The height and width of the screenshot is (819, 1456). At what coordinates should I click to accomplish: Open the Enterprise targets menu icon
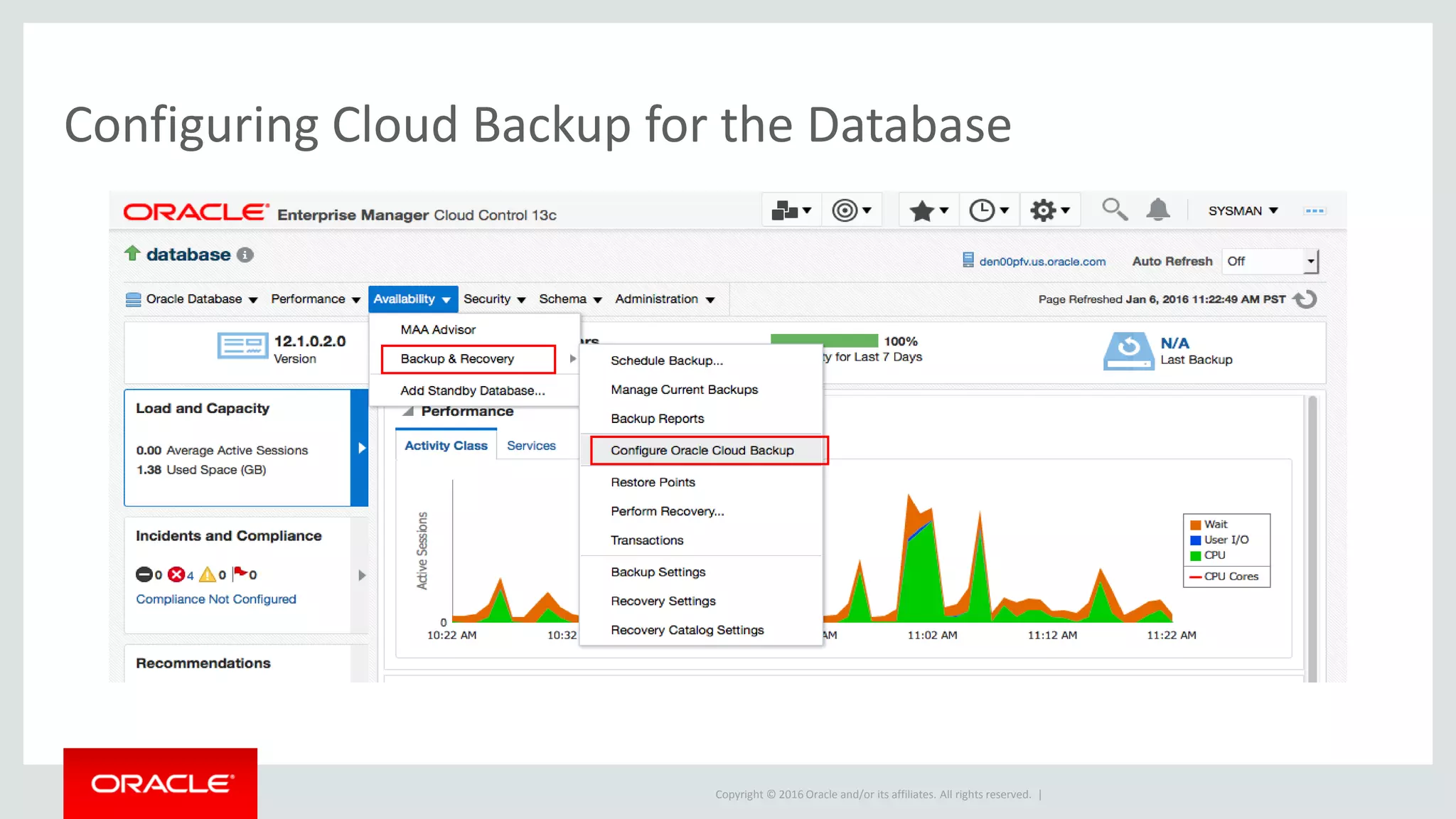(791, 210)
